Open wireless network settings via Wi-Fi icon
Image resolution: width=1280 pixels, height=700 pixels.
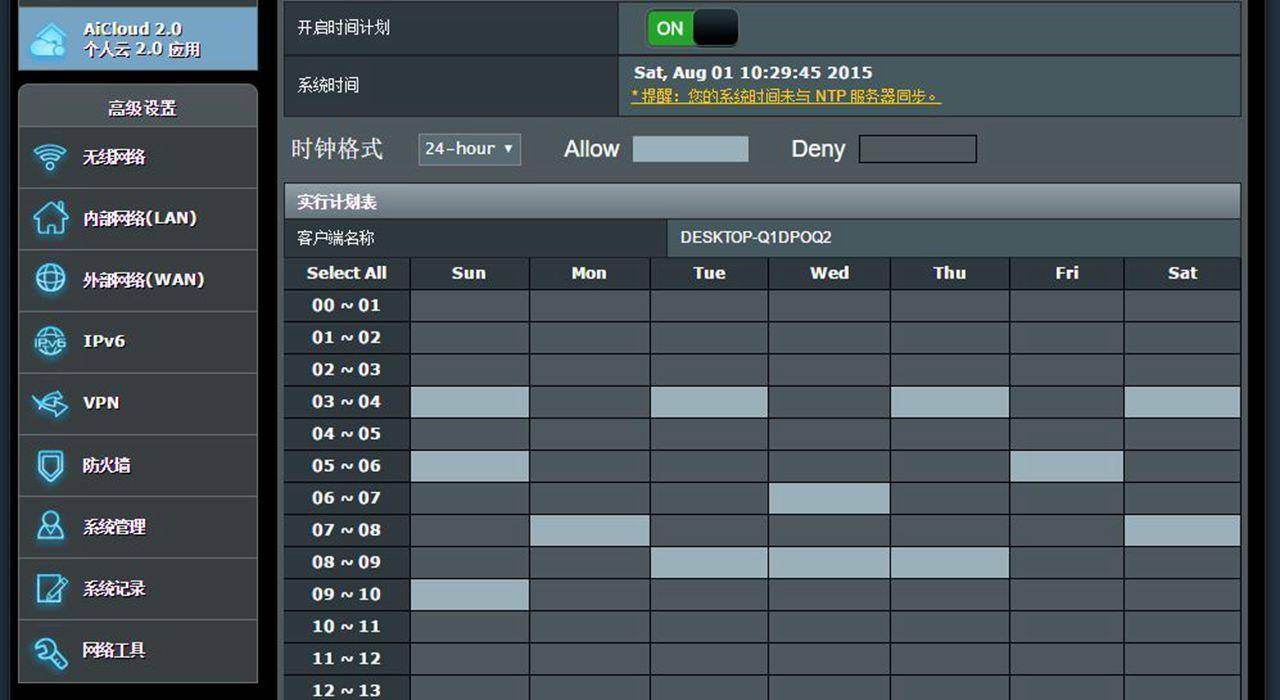50,157
